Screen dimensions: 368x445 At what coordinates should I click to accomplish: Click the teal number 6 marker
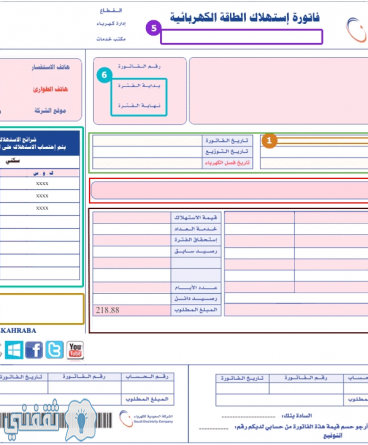click(104, 75)
